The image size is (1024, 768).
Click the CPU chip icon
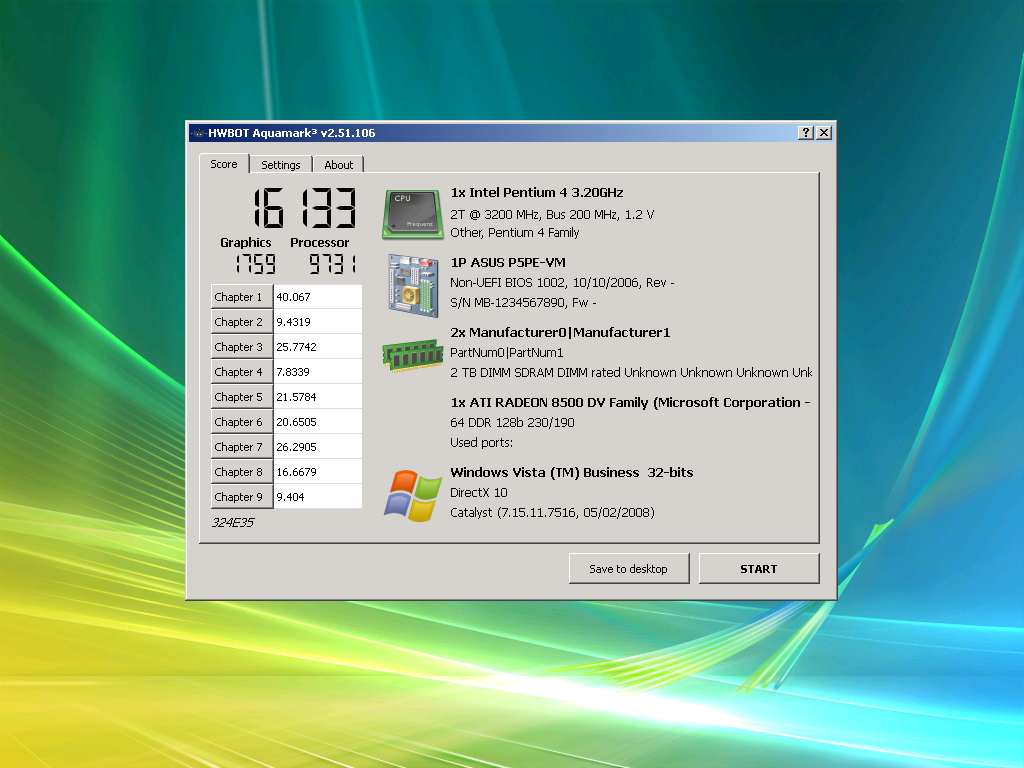coord(413,215)
